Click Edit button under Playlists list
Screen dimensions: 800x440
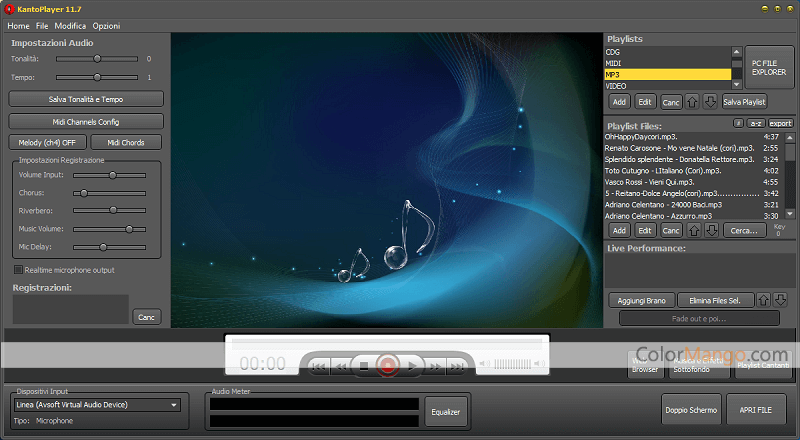[645, 102]
